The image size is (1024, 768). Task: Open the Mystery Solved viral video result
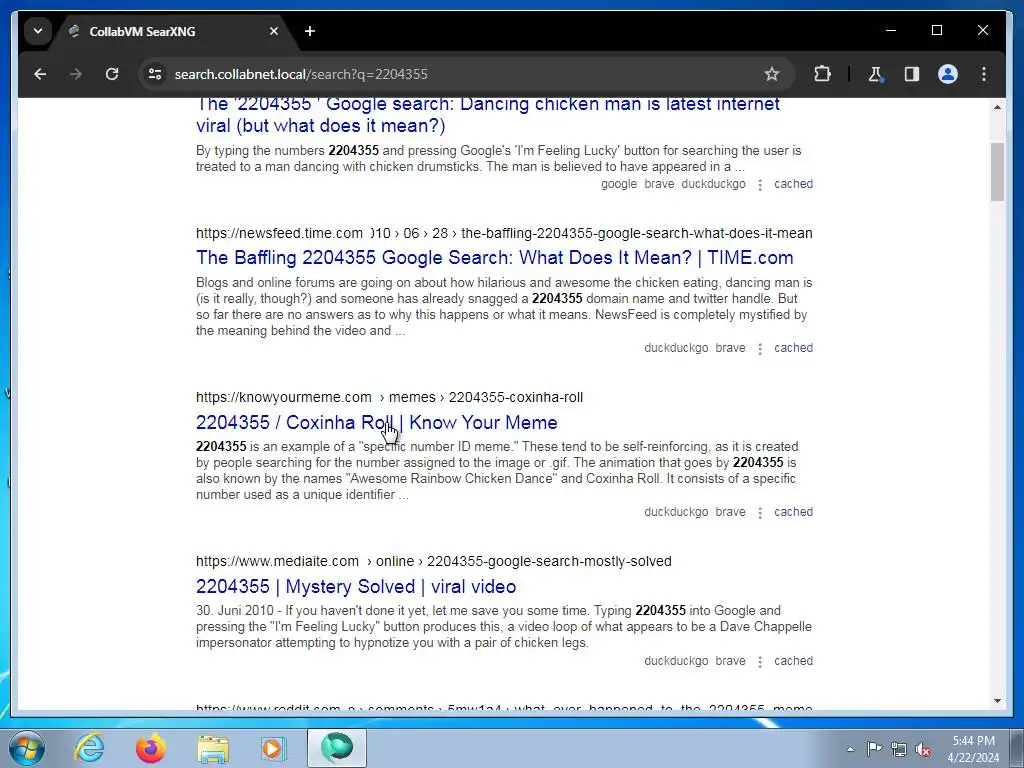356,586
